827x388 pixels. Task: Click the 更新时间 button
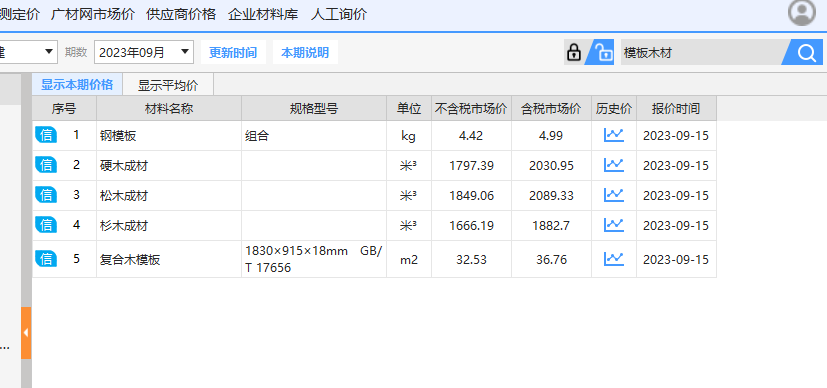(x=233, y=52)
